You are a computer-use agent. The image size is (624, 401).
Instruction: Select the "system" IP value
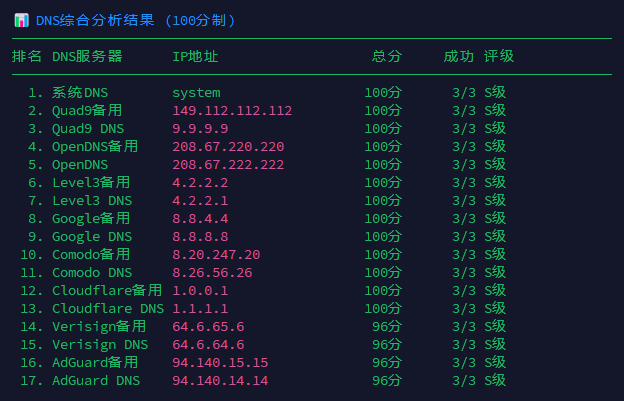196,93
